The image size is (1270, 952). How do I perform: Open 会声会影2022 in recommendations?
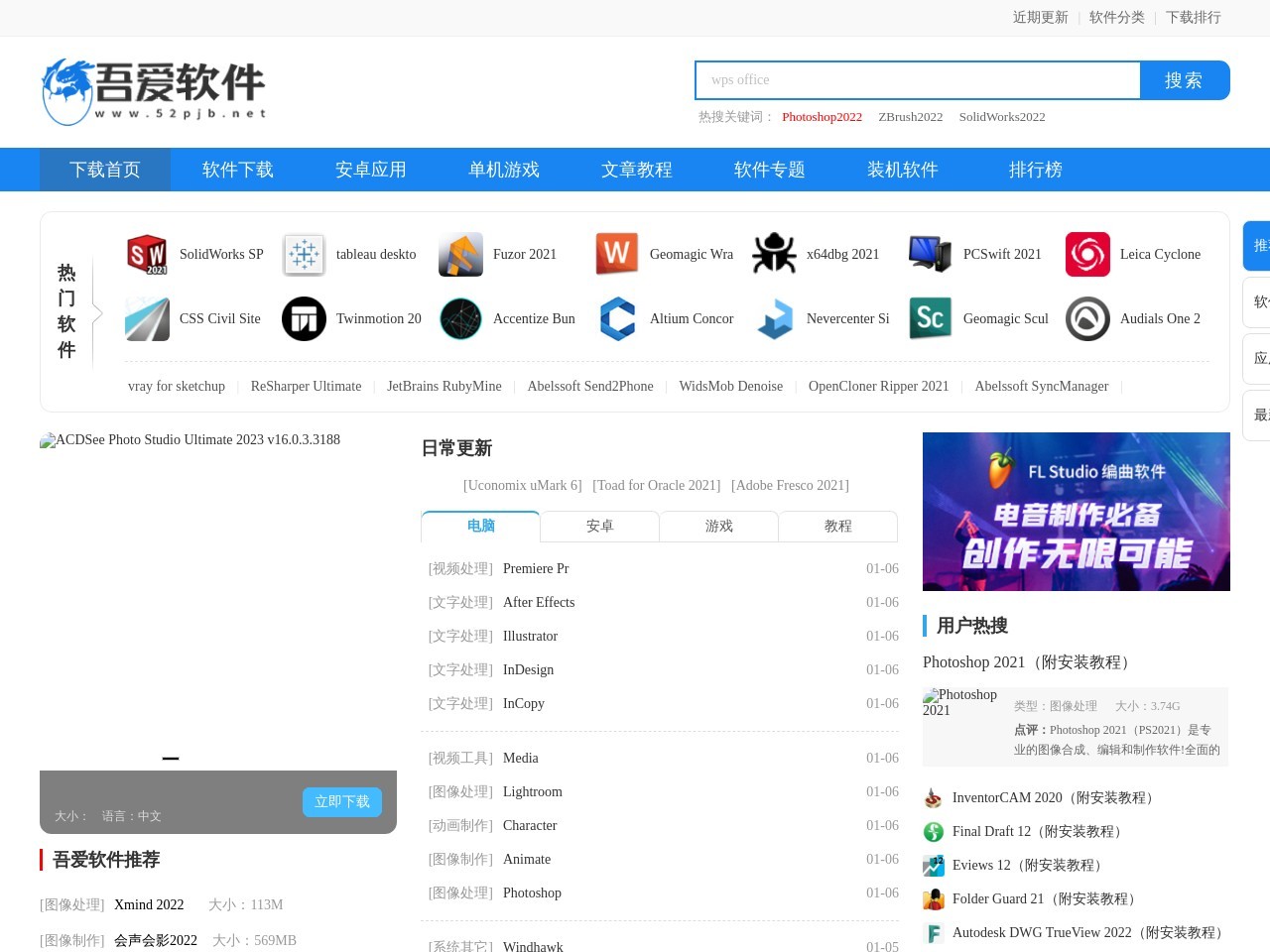click(x=156, y=941)
